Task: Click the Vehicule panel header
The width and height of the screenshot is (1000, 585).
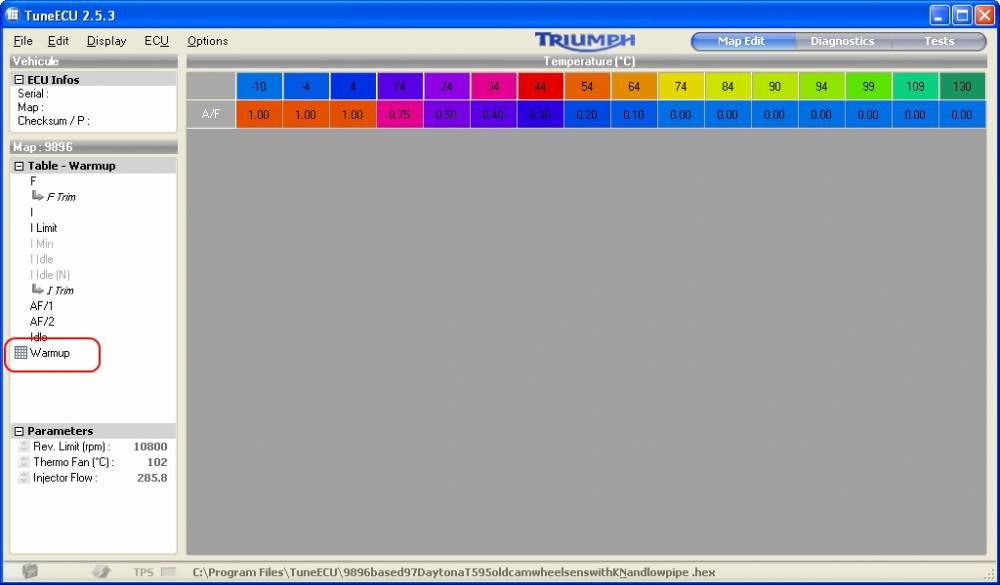Action: (x=94, y=61)
